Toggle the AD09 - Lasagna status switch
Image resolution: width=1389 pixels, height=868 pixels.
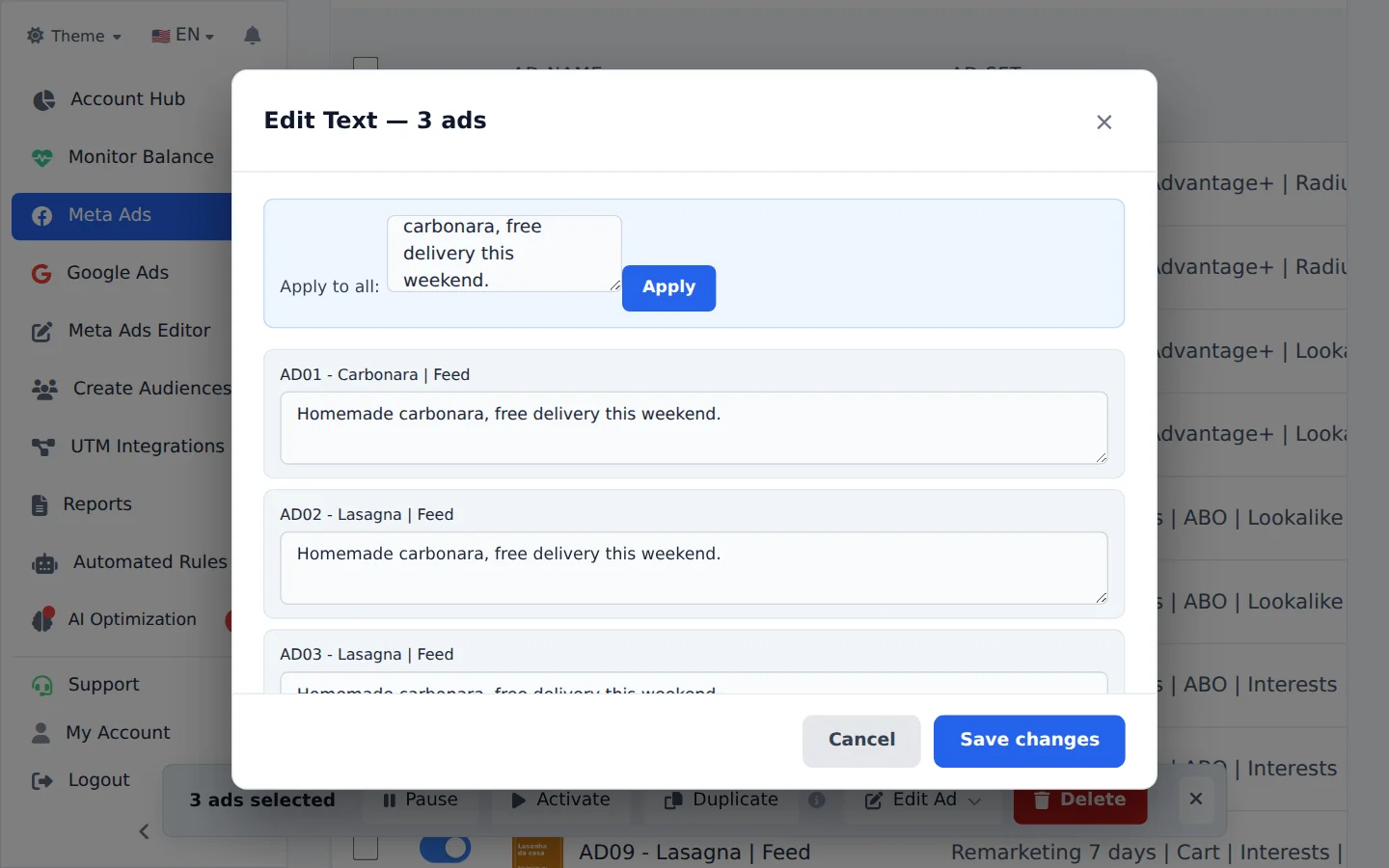(x=446, y=849)
